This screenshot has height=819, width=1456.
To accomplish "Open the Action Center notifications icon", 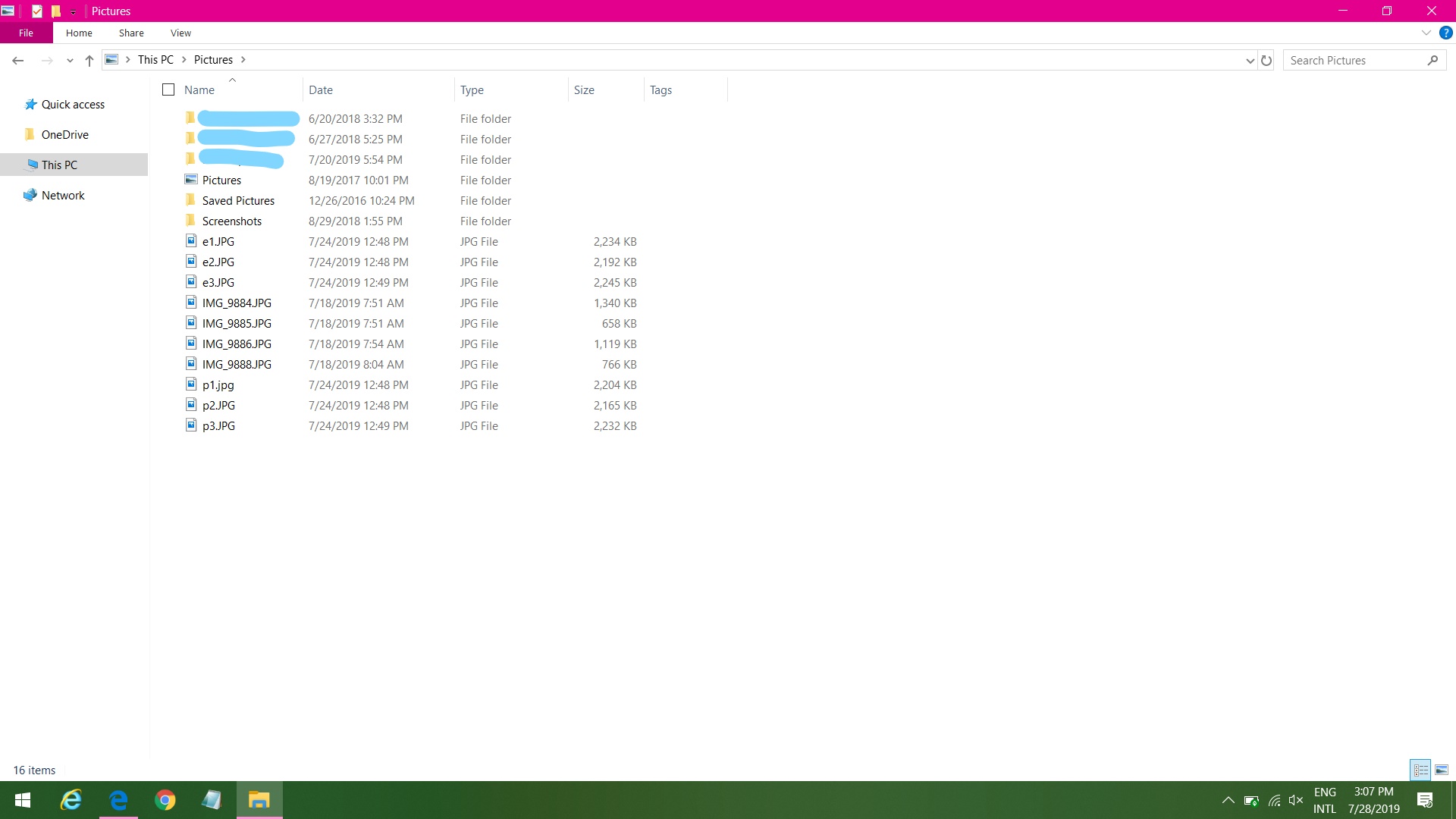I will (x=1425, y=800).
